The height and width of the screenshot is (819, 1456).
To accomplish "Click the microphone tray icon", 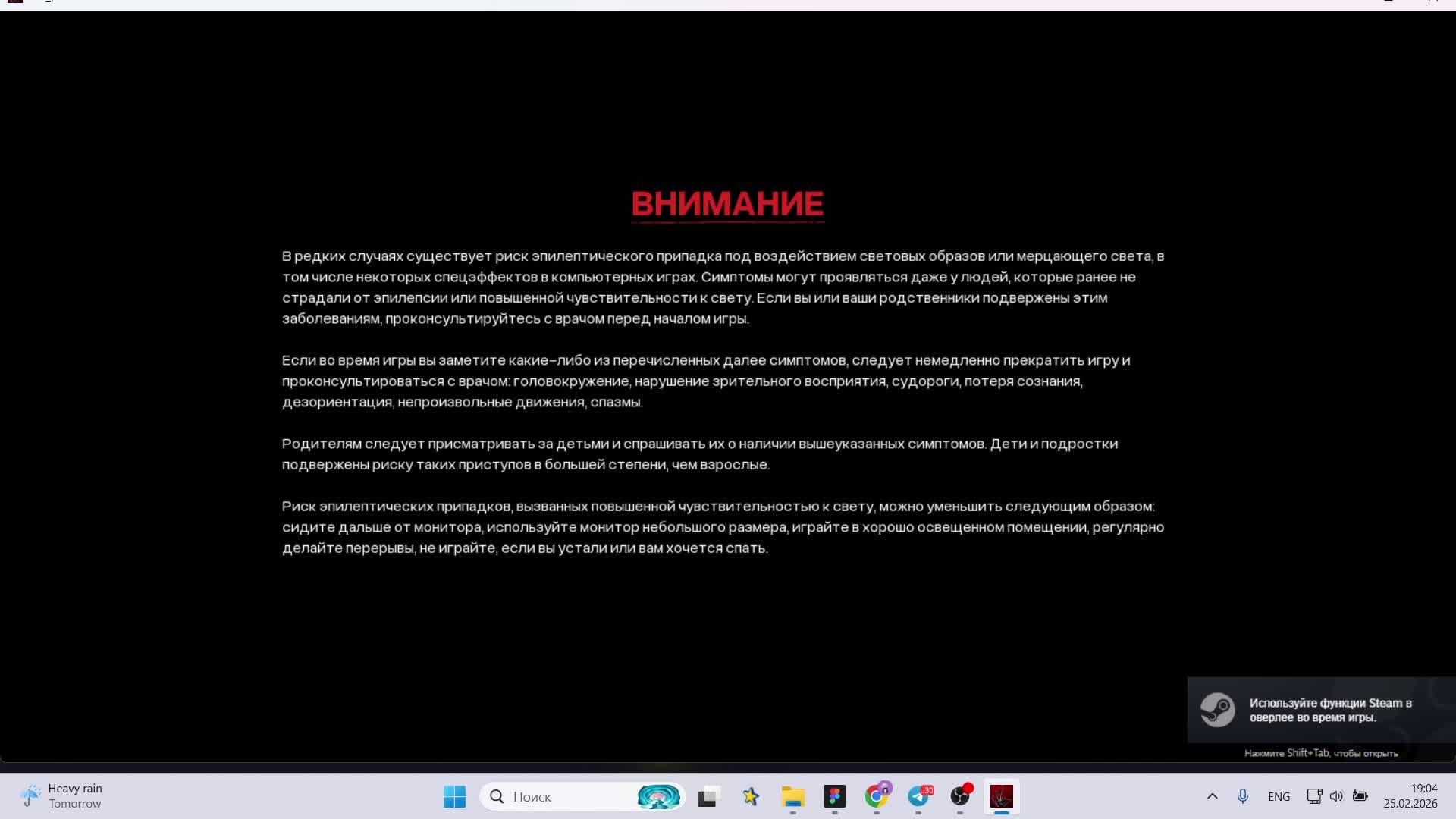I will (1242, 796).
